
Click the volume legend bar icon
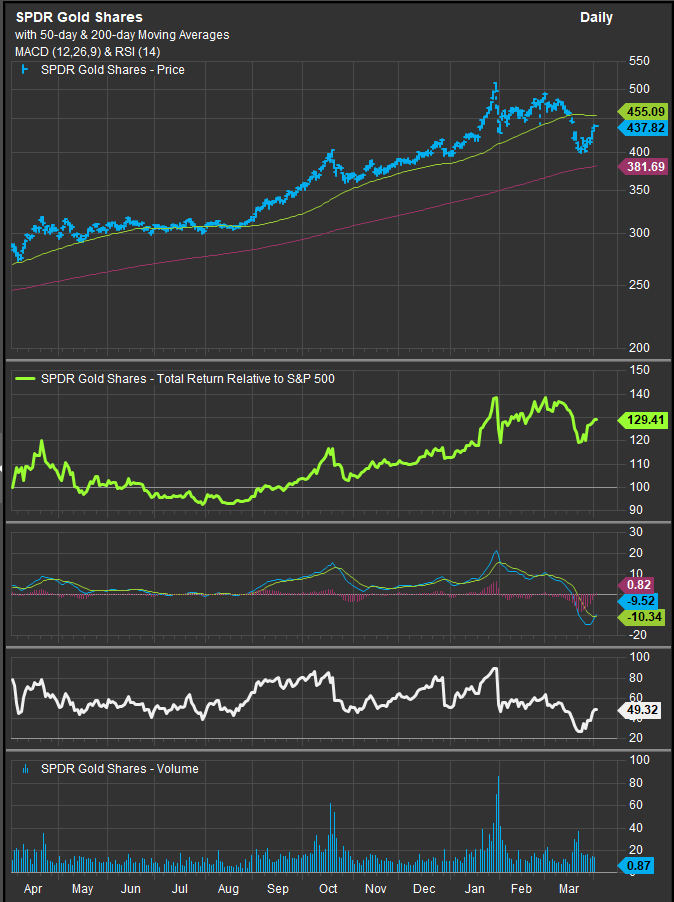23,768
